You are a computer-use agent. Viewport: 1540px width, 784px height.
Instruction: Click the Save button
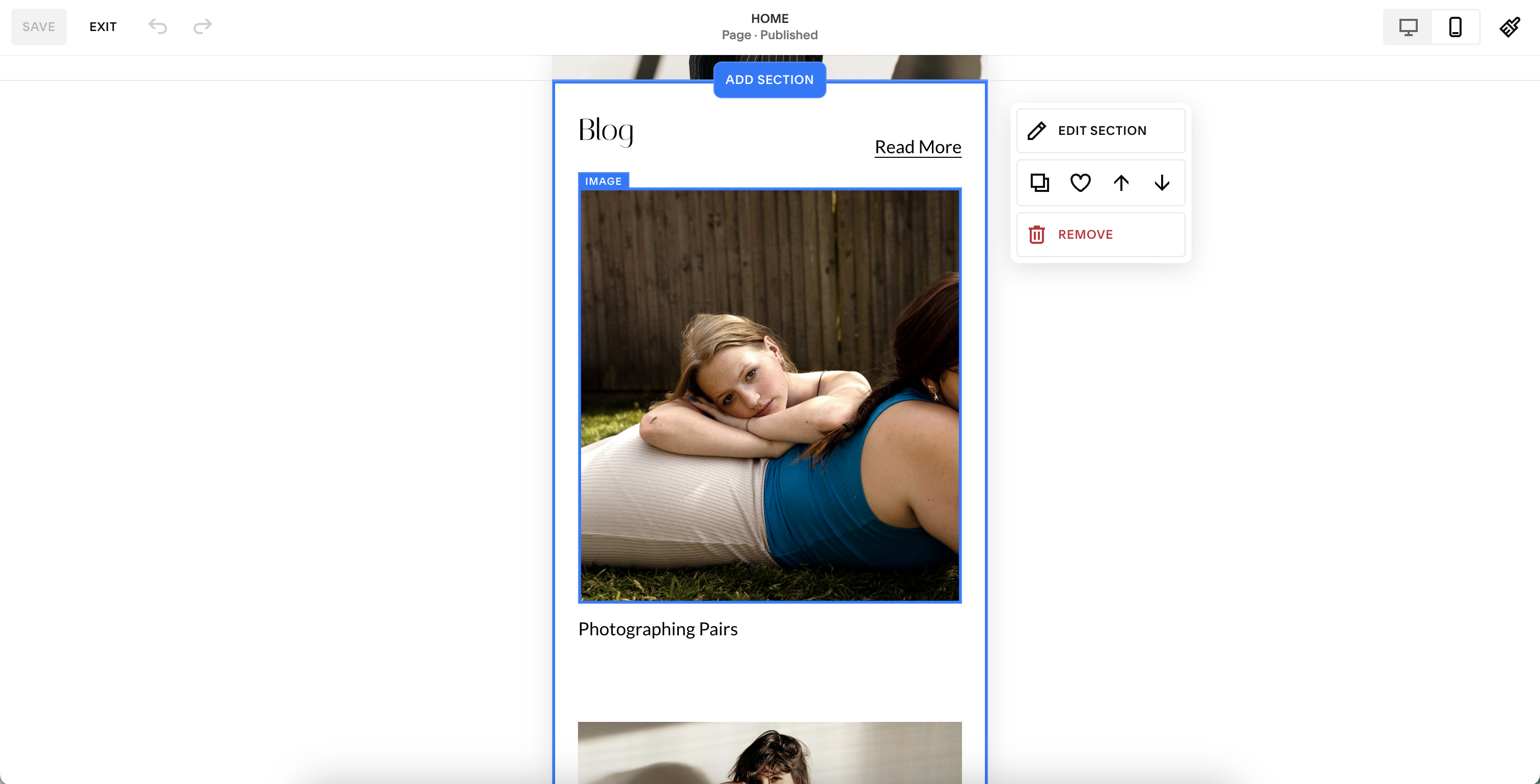coord(39,27)
